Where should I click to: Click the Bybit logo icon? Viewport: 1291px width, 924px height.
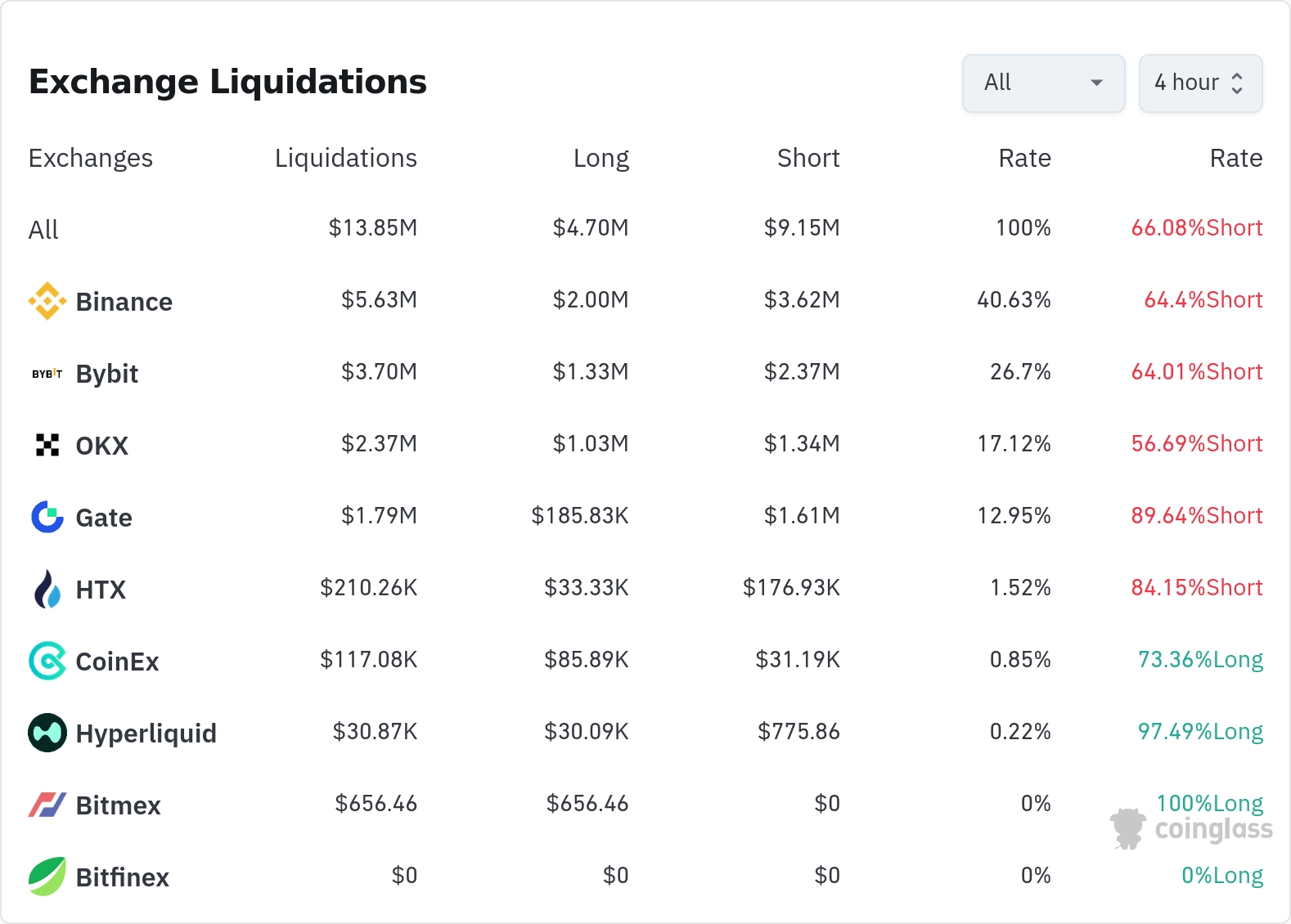coord(47,374)
